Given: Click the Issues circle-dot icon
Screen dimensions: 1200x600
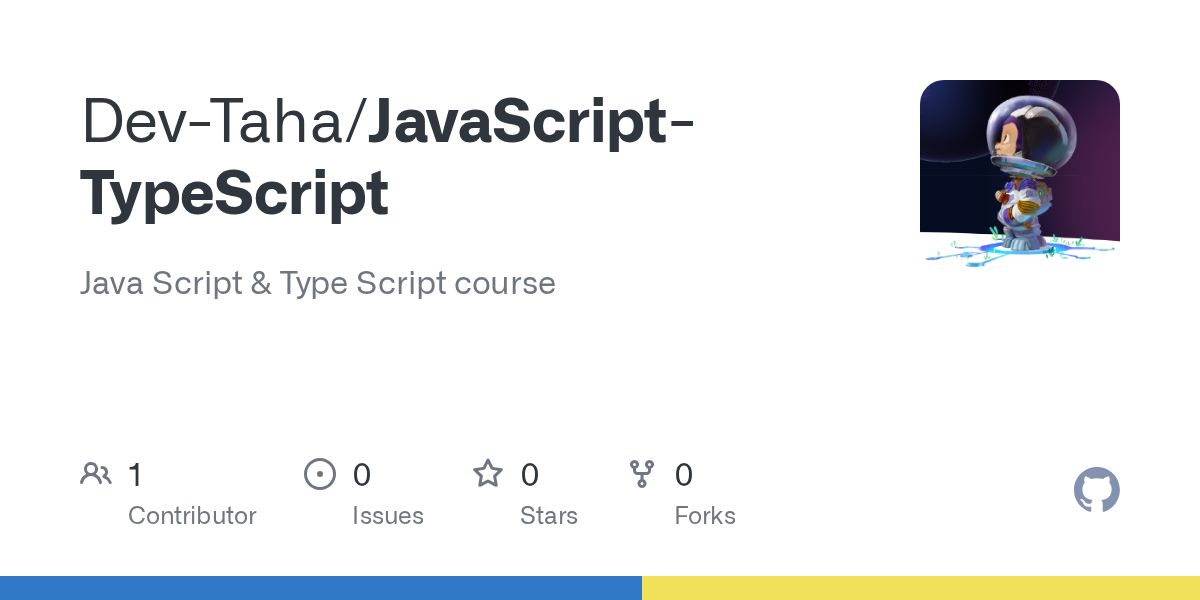Looking at the screenshot, I should [x=320, y=474].
